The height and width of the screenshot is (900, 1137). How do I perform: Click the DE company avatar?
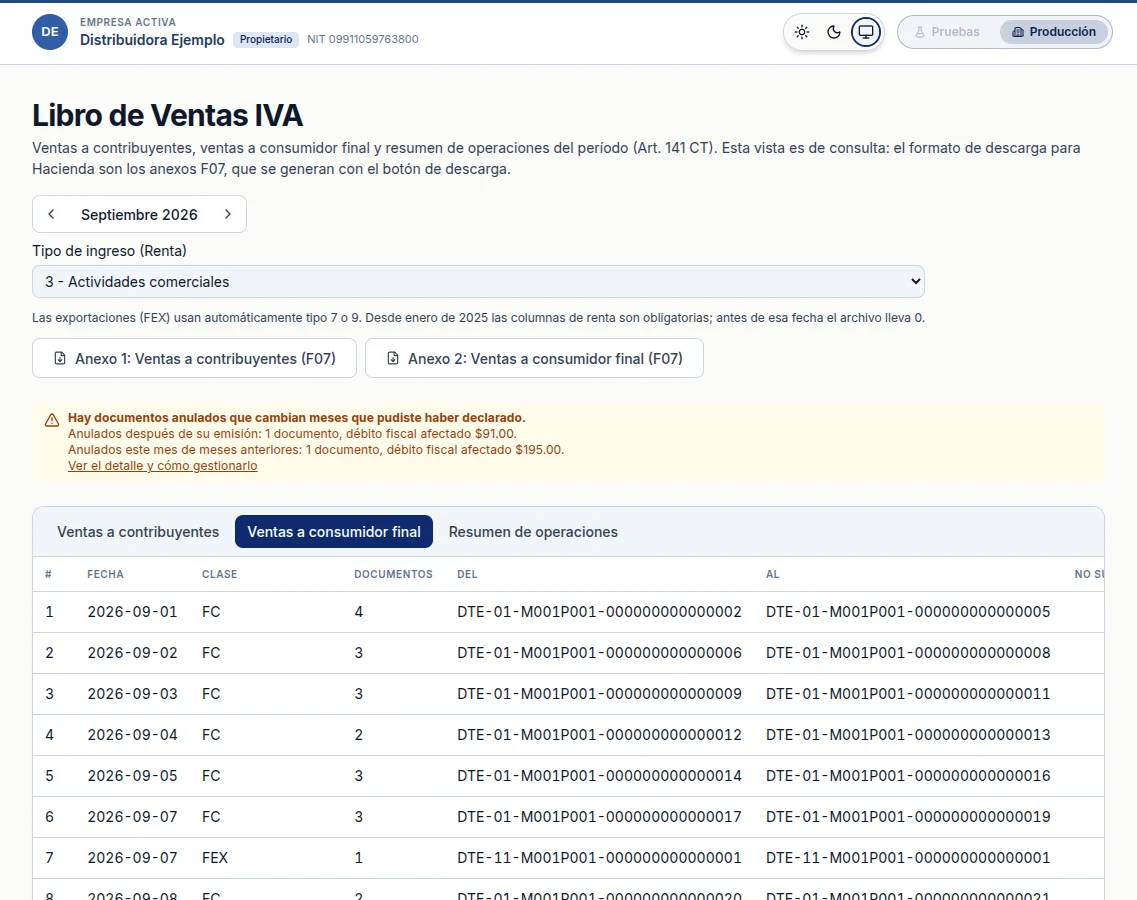coord(50,32)
